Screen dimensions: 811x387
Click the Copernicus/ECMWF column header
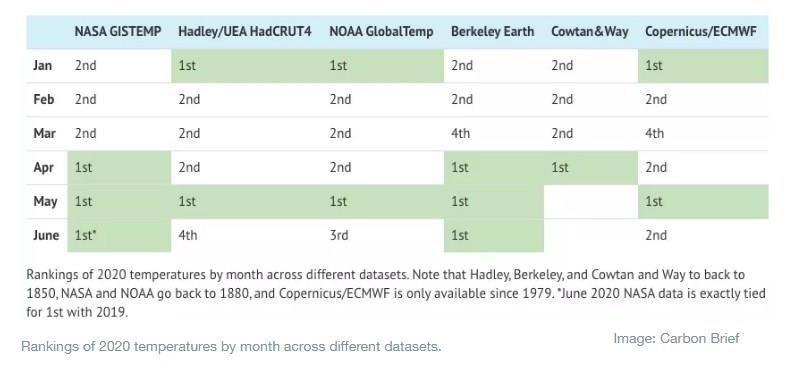click(x=701, y=32)
